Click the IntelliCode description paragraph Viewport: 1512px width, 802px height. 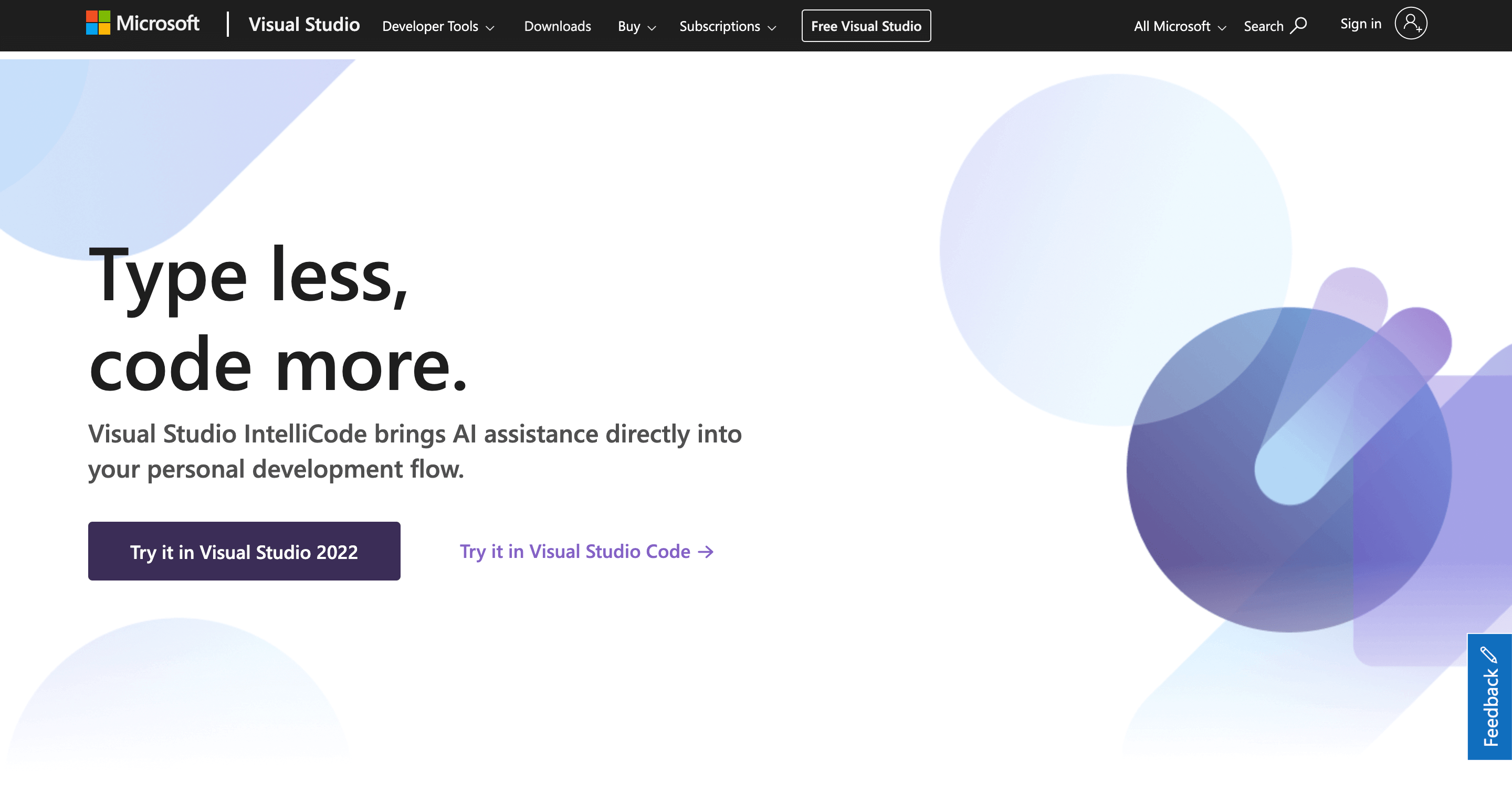pos(415,451)
